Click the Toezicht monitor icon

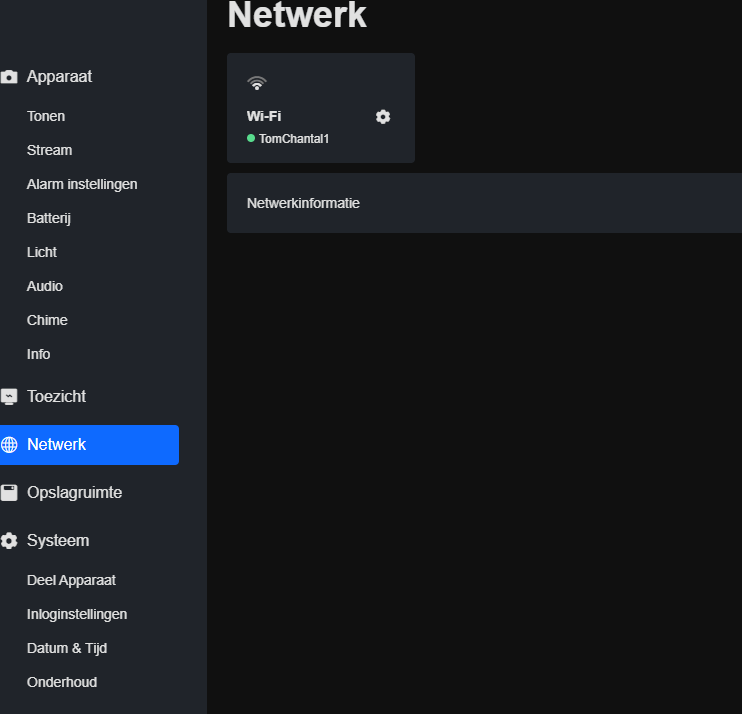pyautogui.click(x=9, y=397)
